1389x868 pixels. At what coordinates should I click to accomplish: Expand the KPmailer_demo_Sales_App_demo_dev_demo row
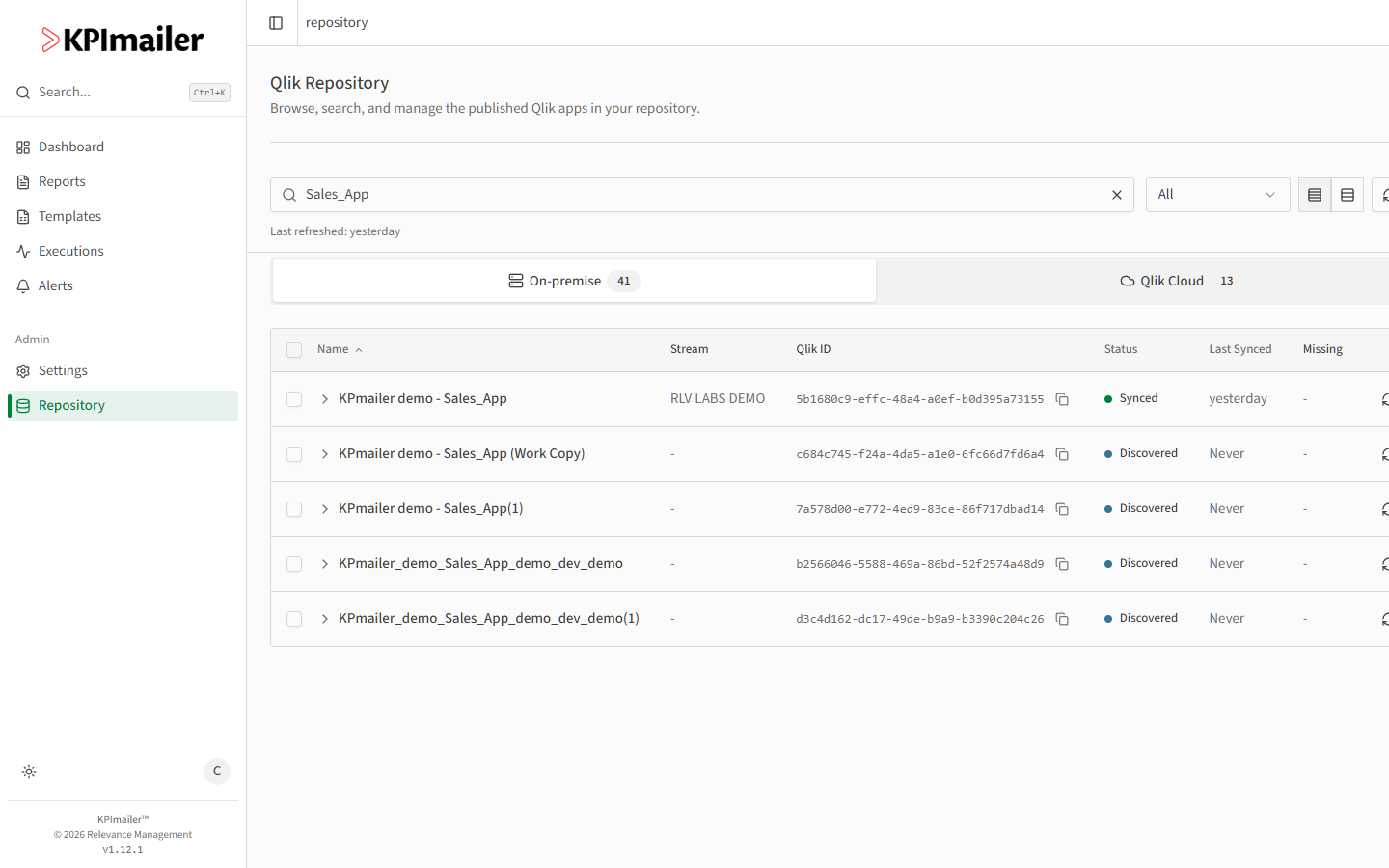pyautogui.click(x=325, y=564)
